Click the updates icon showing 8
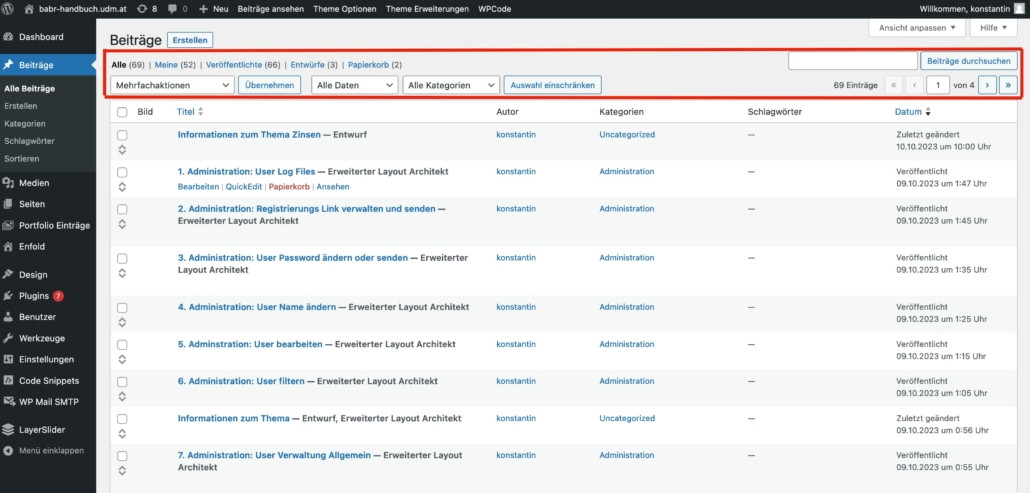The width and height of the screenshot is (1030, 493). coord(144,8)
